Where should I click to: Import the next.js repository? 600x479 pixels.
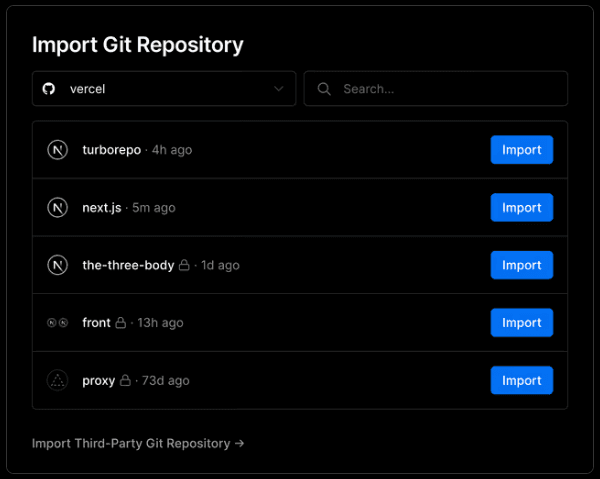pyautogui.click(x=521, y=208)
